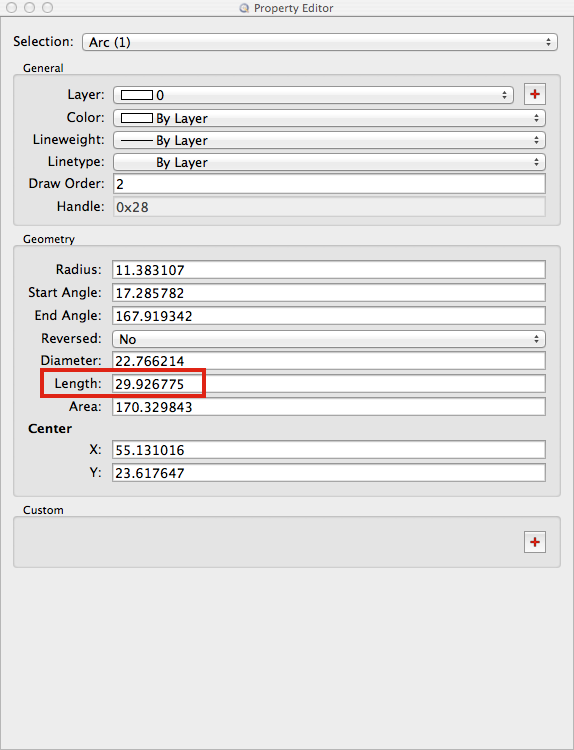574x750 pixels.
Task: Click the End Angle value field
Action: point(329,316)
